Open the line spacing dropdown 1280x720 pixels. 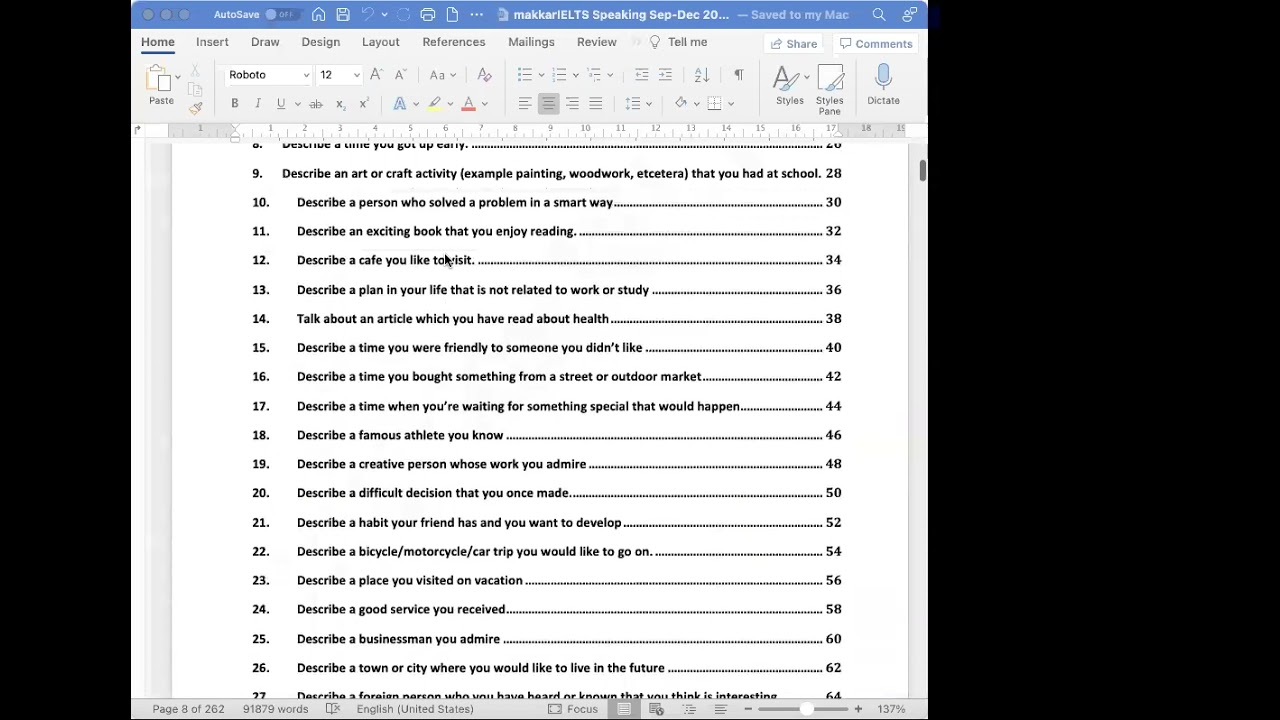(x=637, y=104)
